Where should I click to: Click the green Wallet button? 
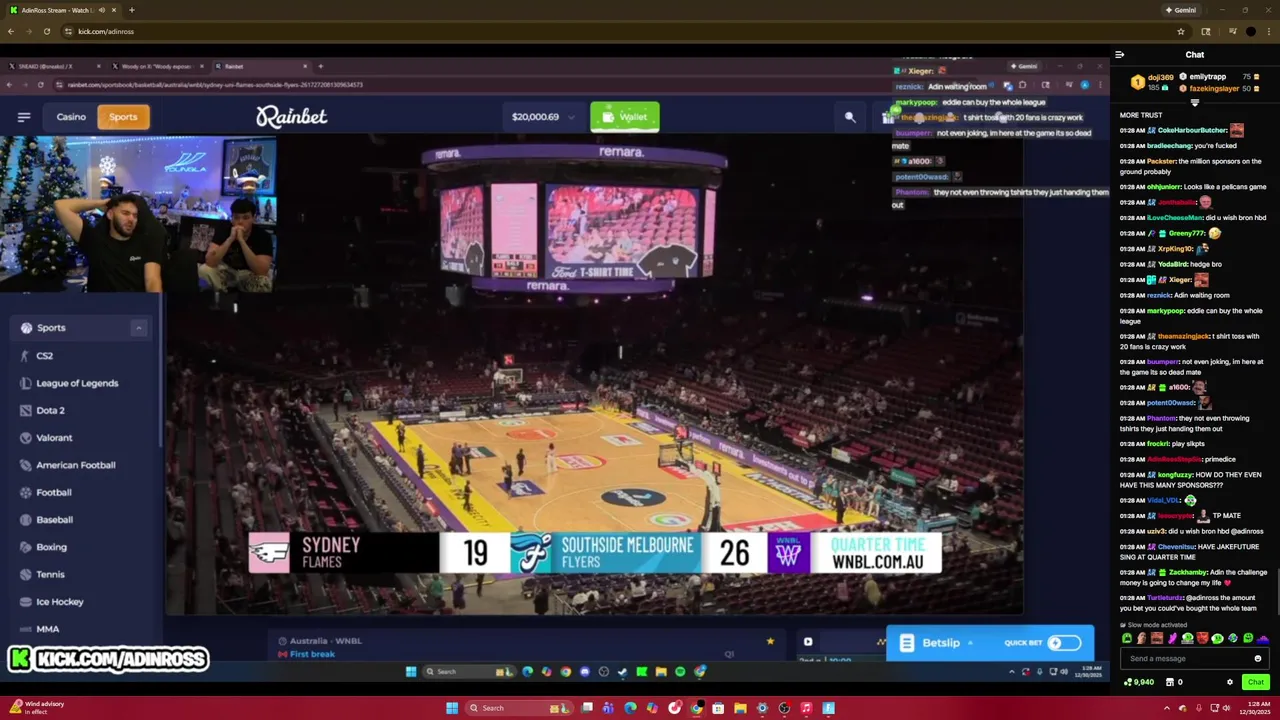(625, 117)
